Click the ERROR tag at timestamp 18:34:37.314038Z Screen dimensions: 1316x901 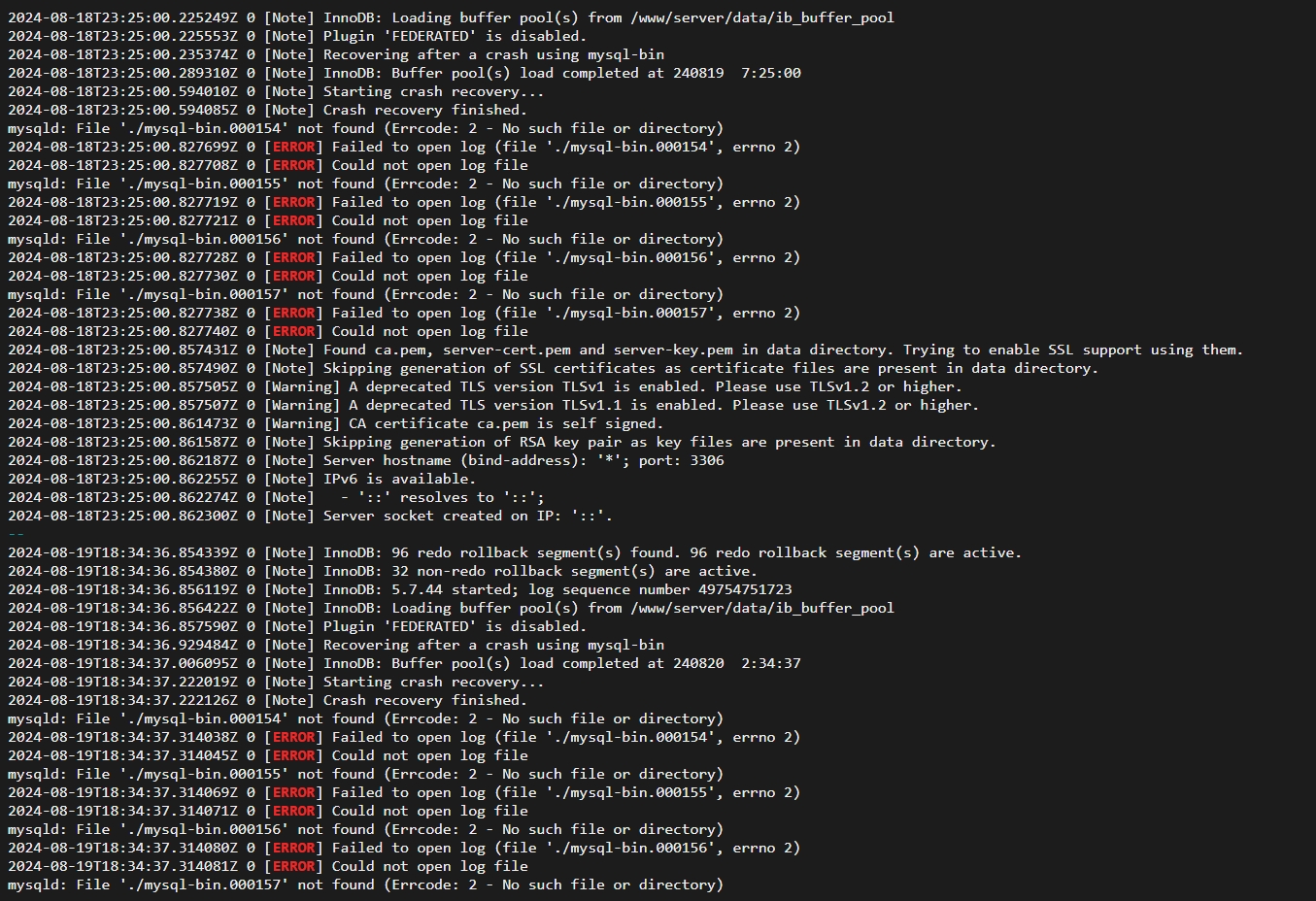pyautogui.click(x=293, y=737)
